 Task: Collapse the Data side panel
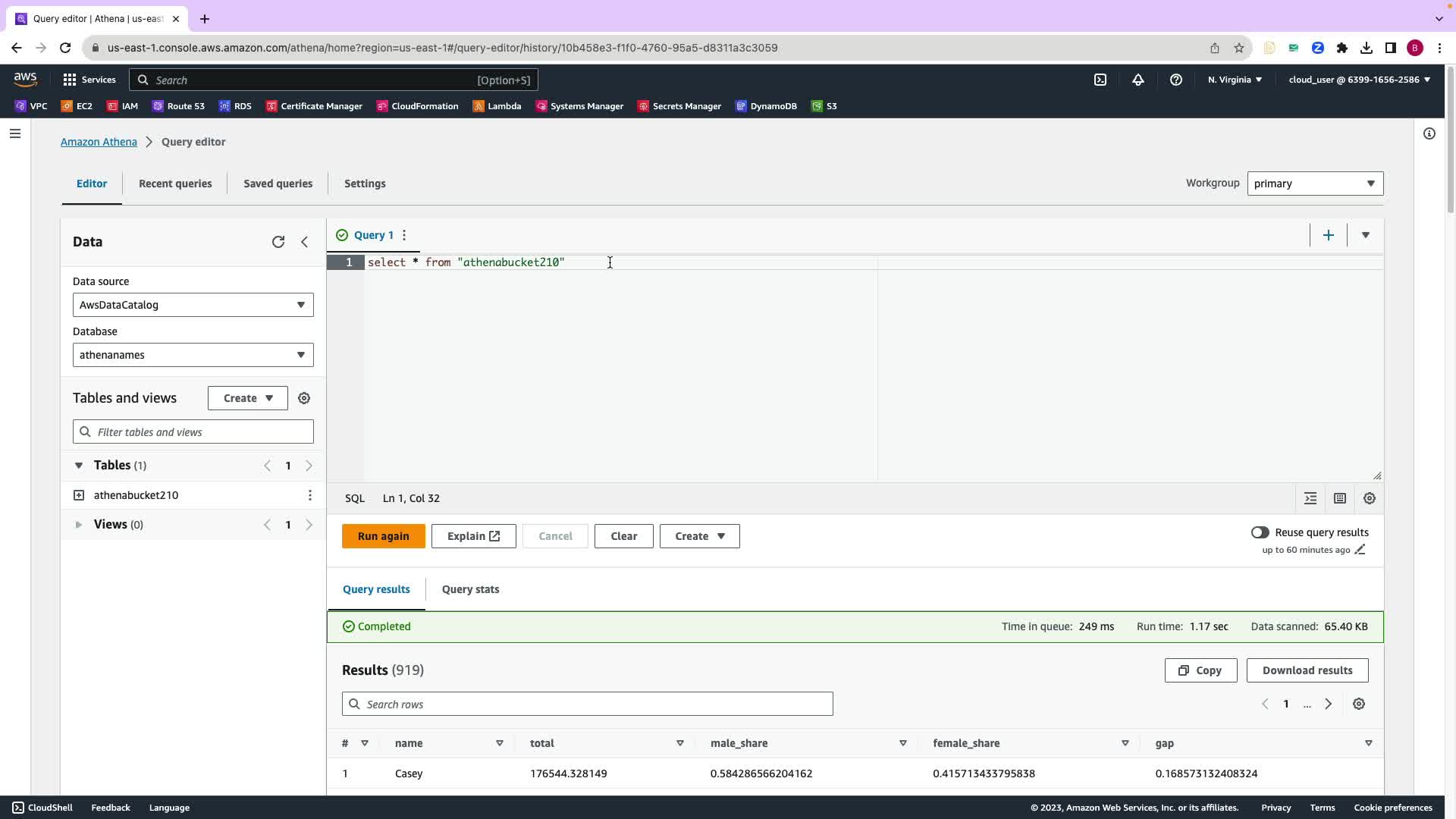tap(305, 242)
